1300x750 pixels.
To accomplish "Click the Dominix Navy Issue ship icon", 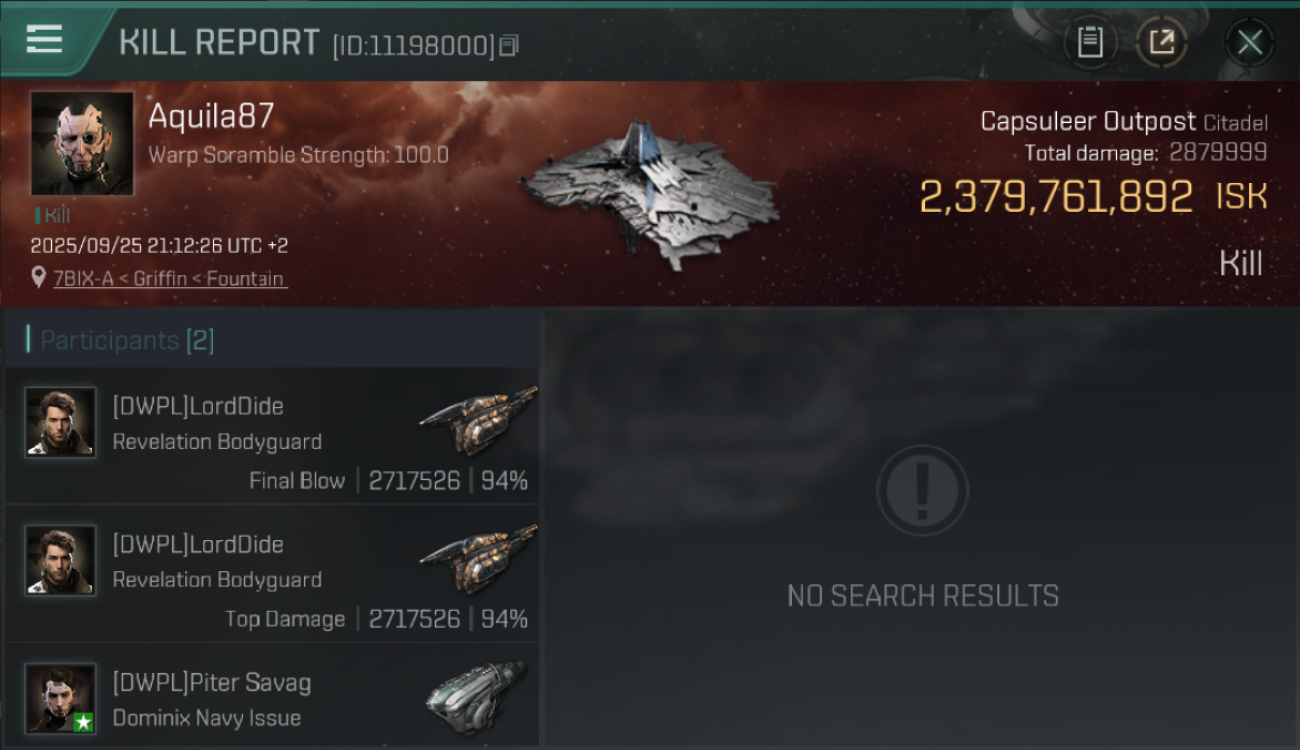I will 477,697.
